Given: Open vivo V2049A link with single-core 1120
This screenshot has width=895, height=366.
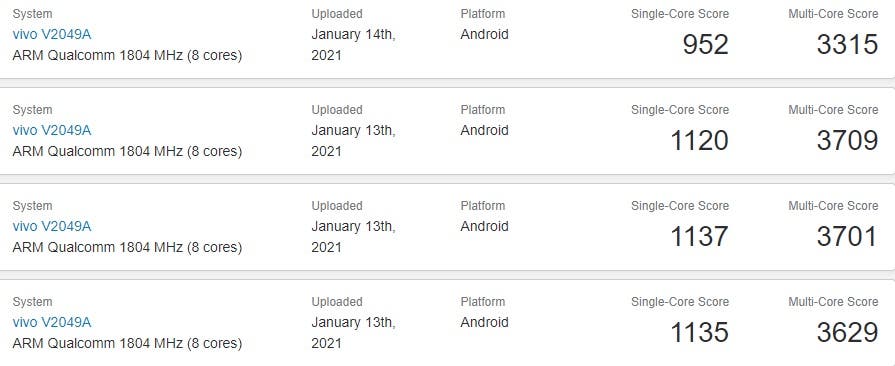Looking at the screenshot, I should (52, 130).
